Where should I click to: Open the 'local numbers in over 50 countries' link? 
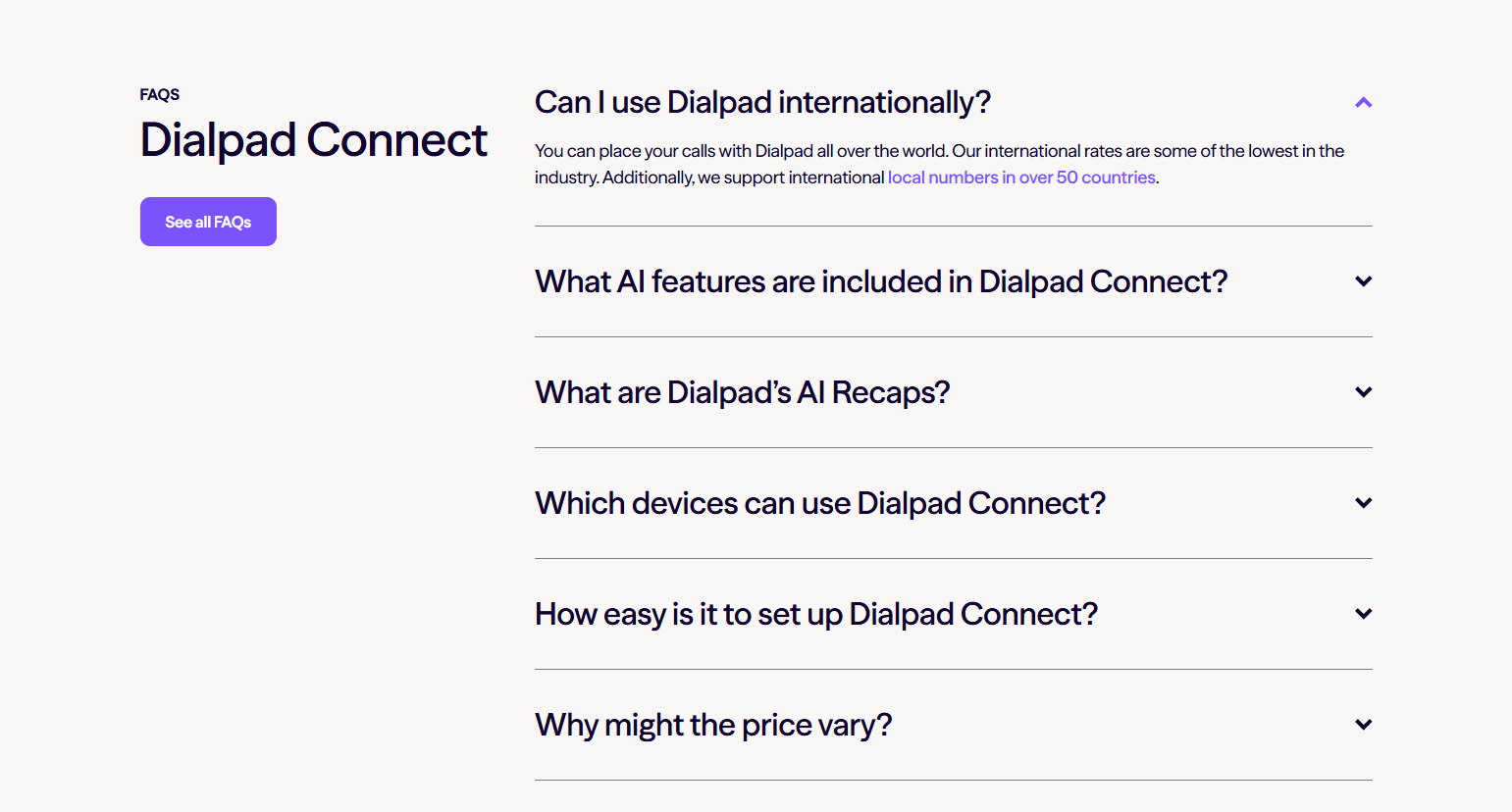coord(1020,178)
